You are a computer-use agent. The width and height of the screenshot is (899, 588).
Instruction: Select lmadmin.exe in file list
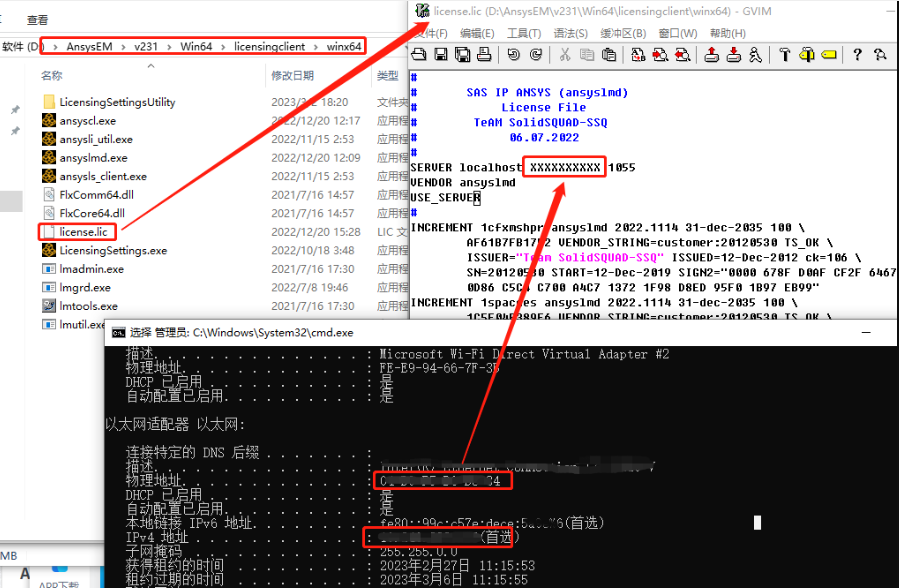[92, 269]
